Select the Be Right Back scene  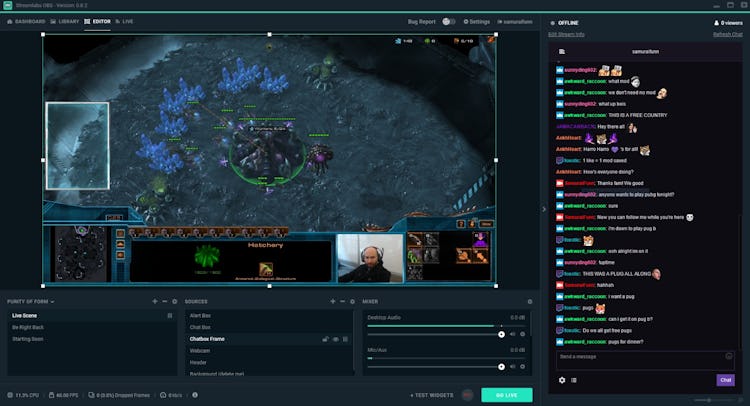pos(91,328)
